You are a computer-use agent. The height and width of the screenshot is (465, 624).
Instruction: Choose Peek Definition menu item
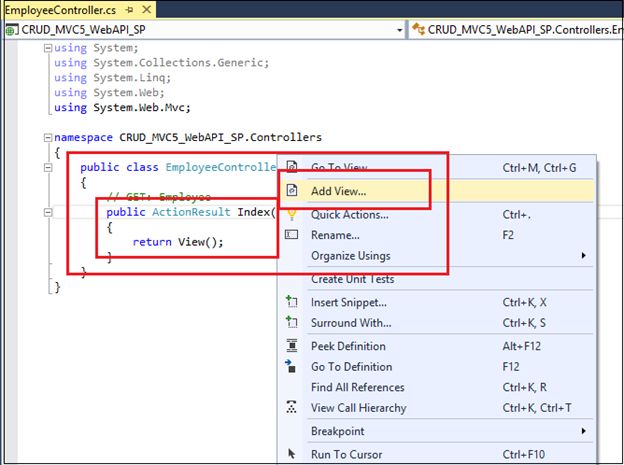437,346
